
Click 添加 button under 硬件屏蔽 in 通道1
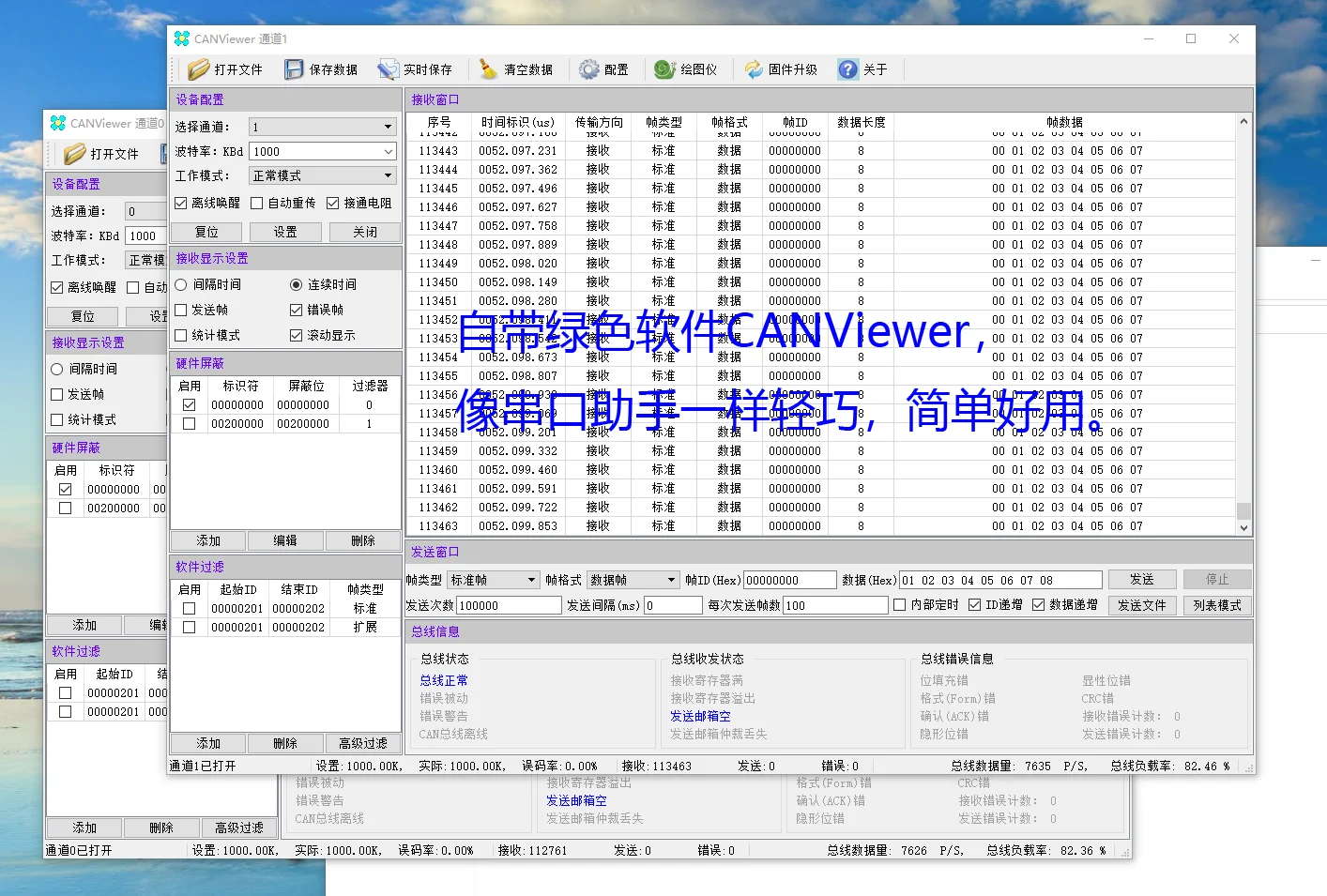208,540
